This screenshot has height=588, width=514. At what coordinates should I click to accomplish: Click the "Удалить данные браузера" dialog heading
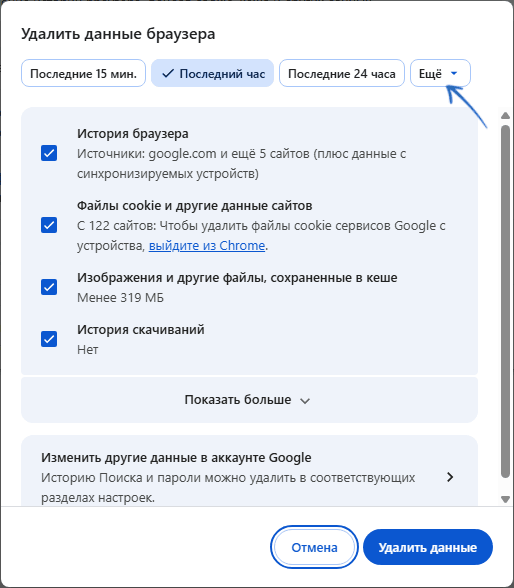118,34
